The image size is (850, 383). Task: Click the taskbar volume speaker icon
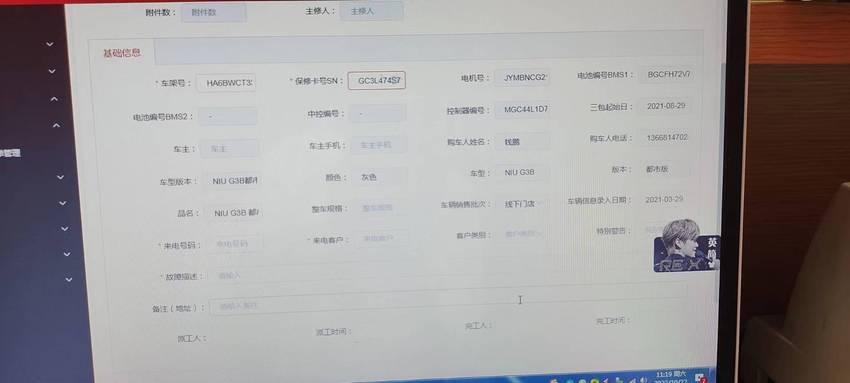click(643, 380)
